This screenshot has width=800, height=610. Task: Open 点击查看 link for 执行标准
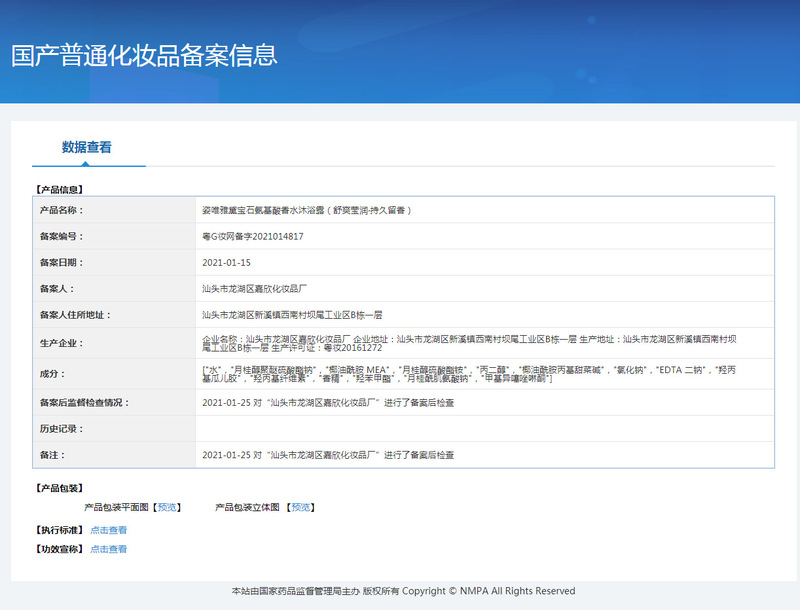(x=109, y=530)
